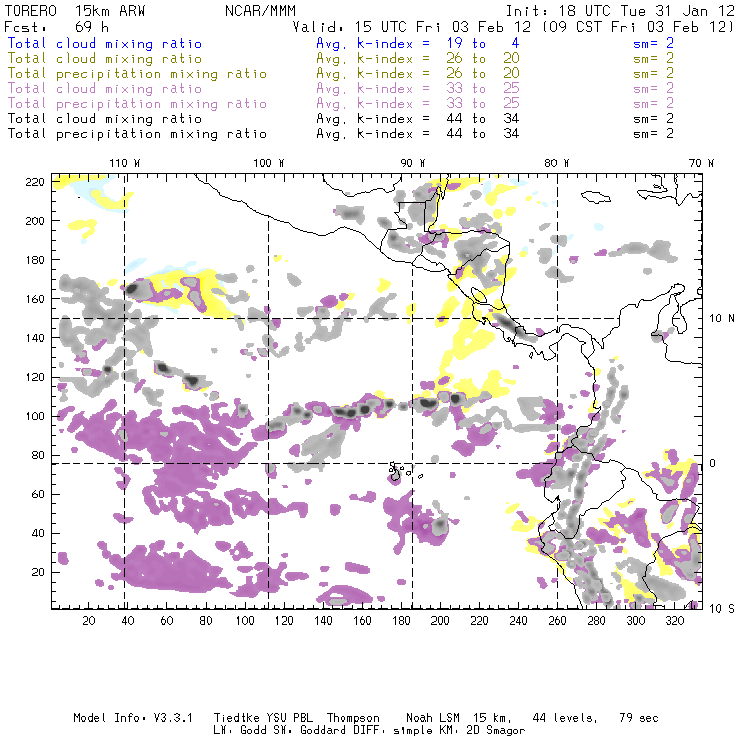Click the '(09 CST Fri 03 Feb 12)' text

tap(637, 27)
